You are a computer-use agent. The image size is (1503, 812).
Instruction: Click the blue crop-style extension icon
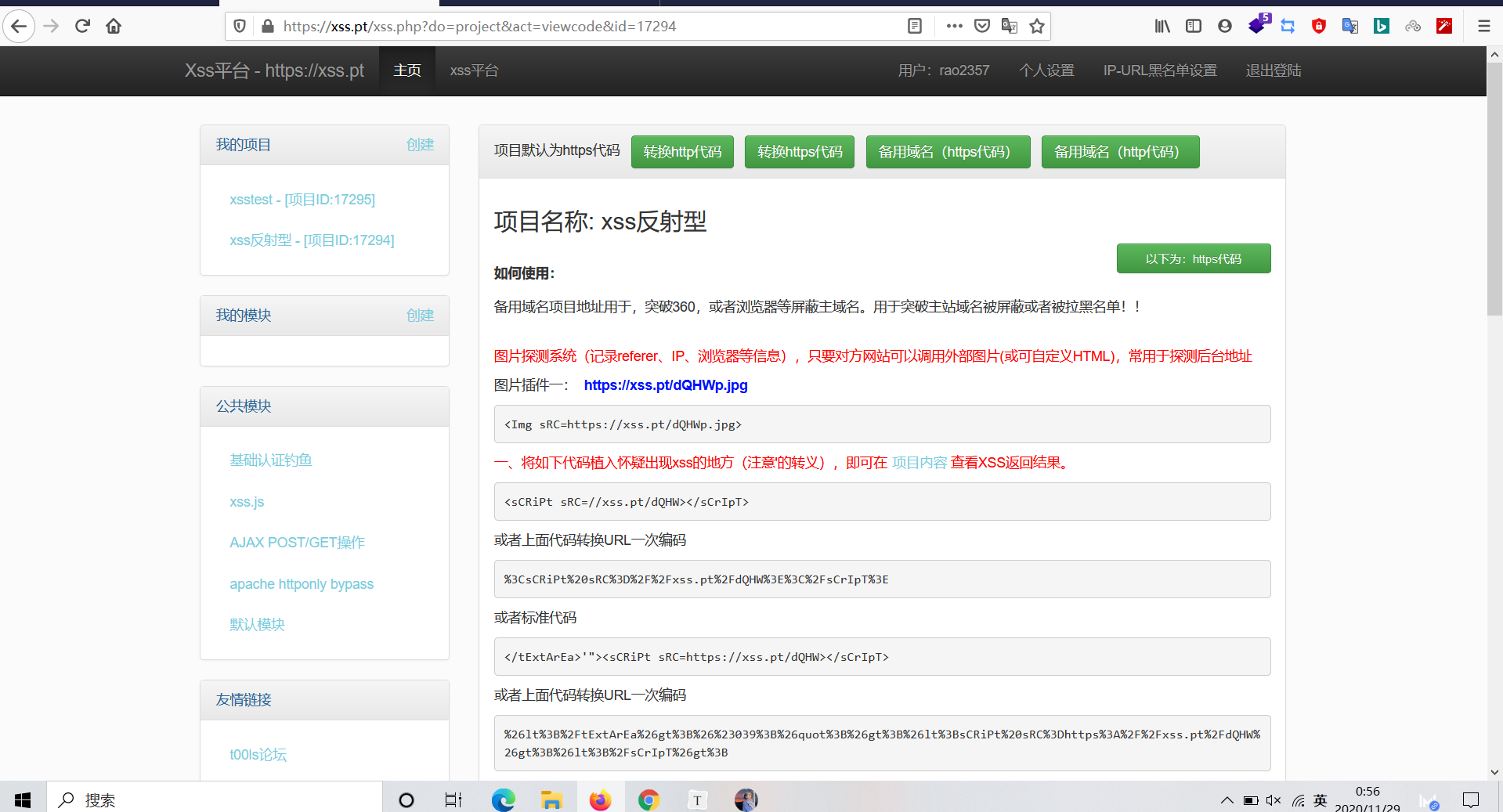(x=1288, y=27)
